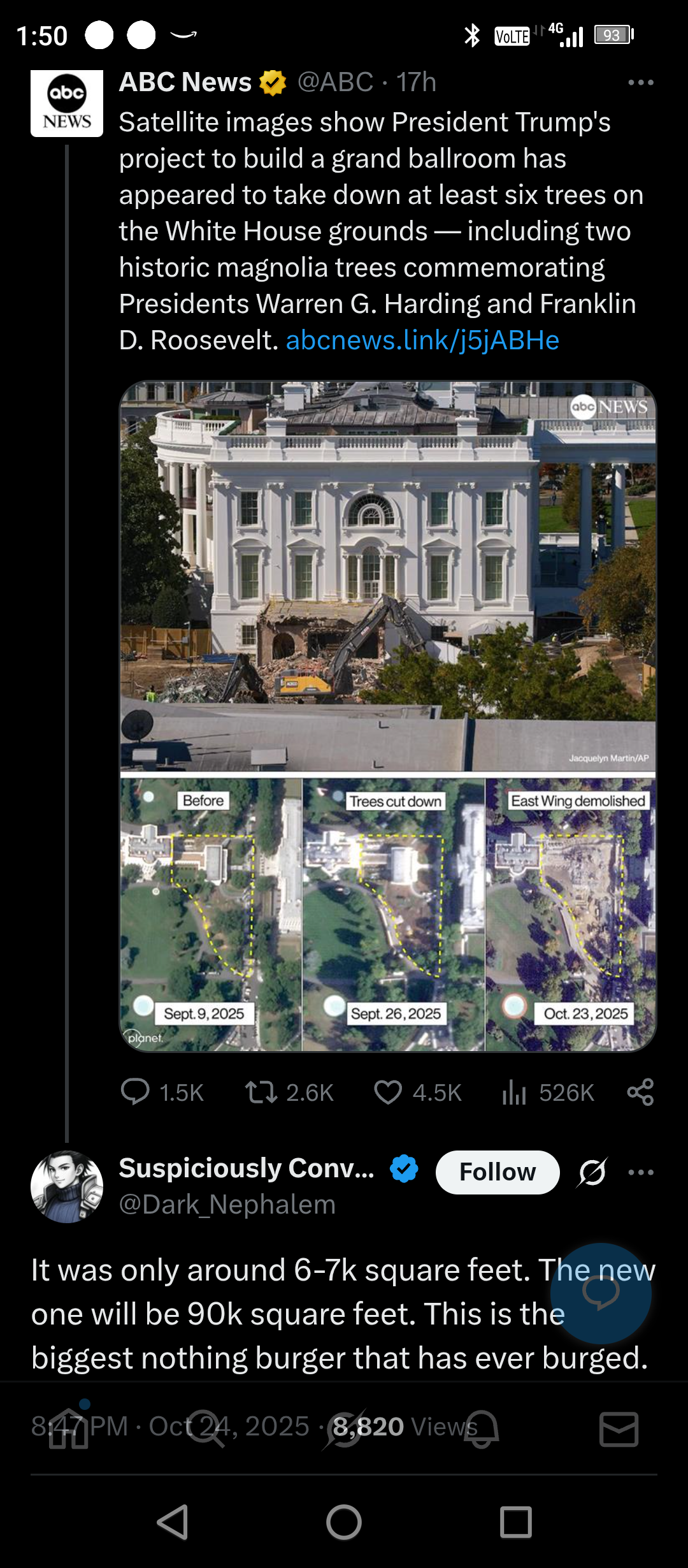The height and width of the screenshot is (1568, 688).
Task: Open the Grok icon next to Follow
Action: click(x=592, y=1172)
